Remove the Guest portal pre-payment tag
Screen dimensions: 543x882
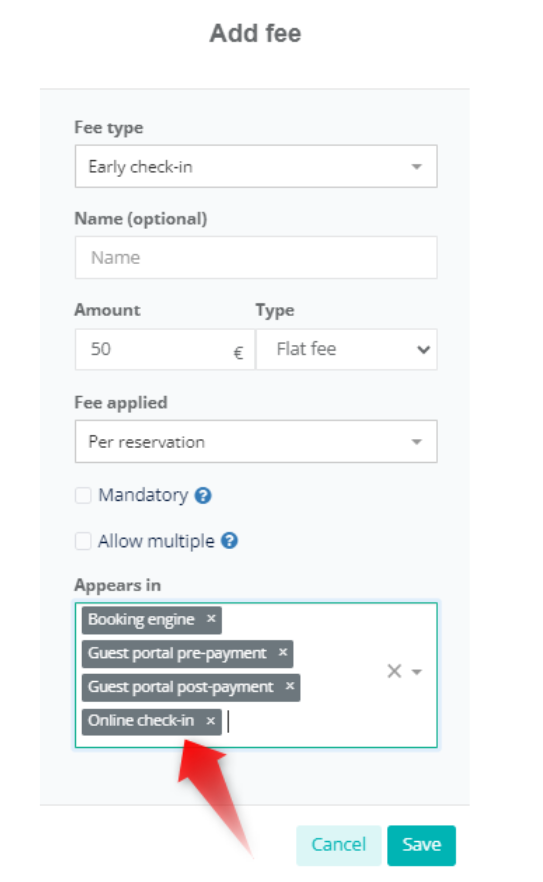point(282,652)
